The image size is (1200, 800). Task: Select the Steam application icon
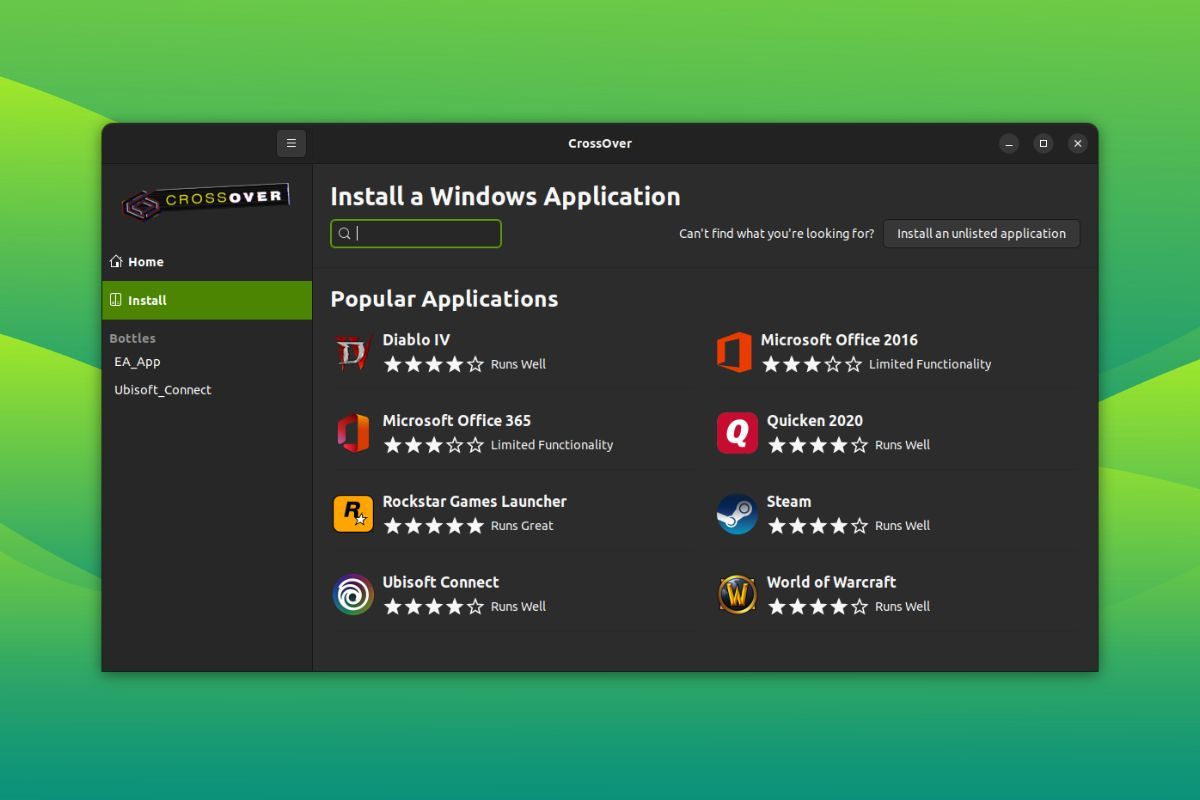pyautogui.click(x=737, y=514)
